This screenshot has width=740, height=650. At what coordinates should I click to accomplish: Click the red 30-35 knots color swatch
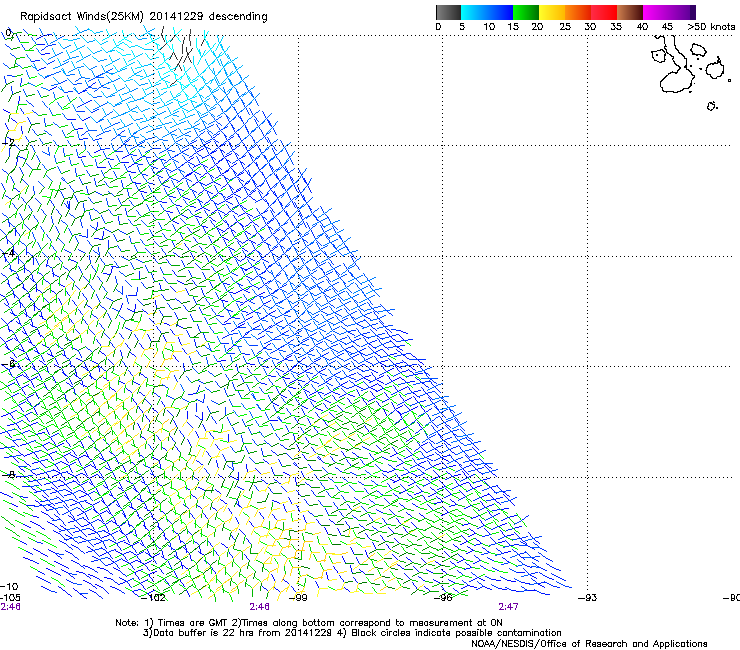[x=604, y=12]
